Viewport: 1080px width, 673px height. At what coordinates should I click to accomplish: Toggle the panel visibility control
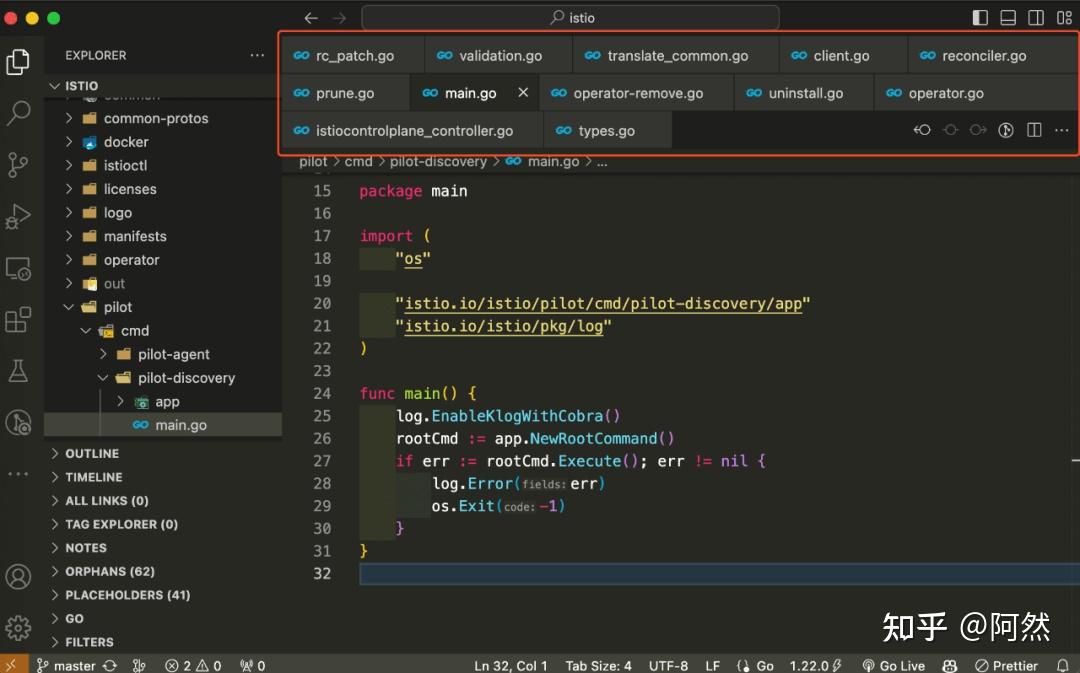click(1007, 17)
